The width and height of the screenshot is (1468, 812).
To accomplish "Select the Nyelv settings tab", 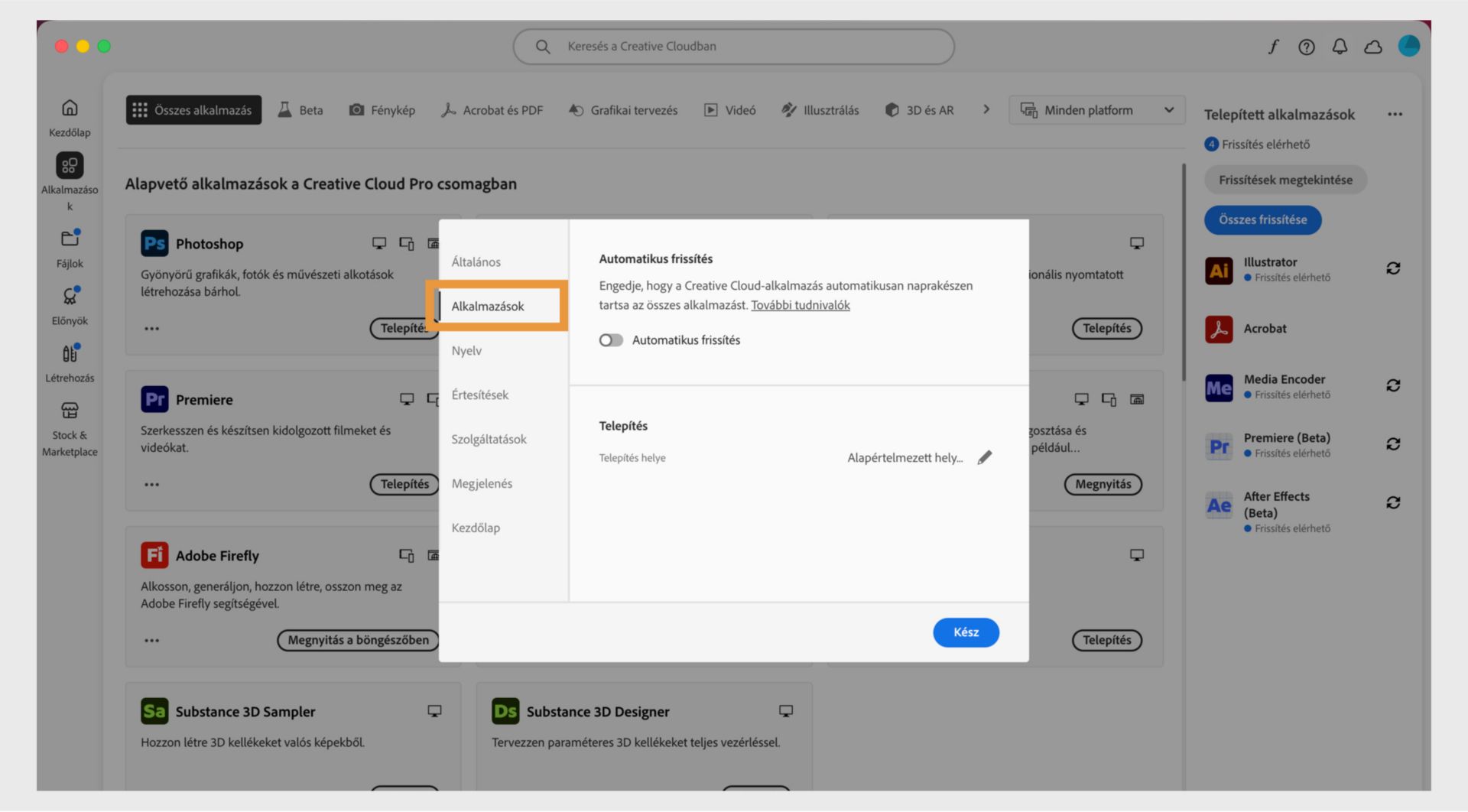I will click(x=466, y=350).
